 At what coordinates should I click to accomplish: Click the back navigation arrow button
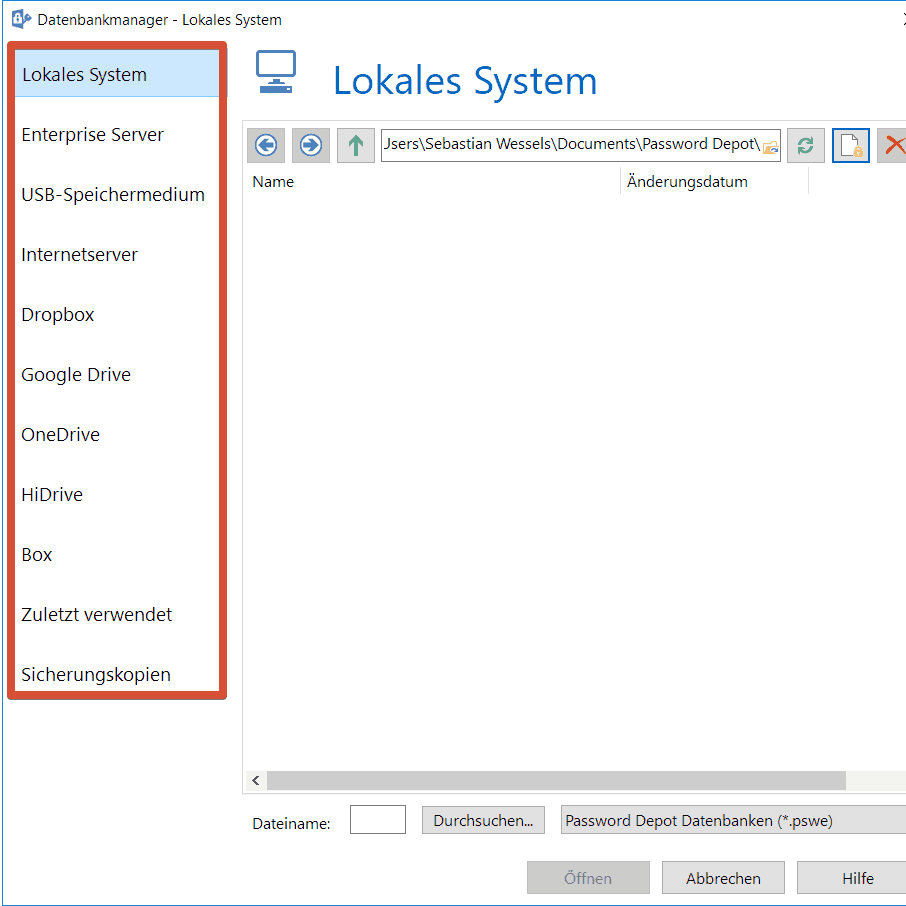coord(266,145)
